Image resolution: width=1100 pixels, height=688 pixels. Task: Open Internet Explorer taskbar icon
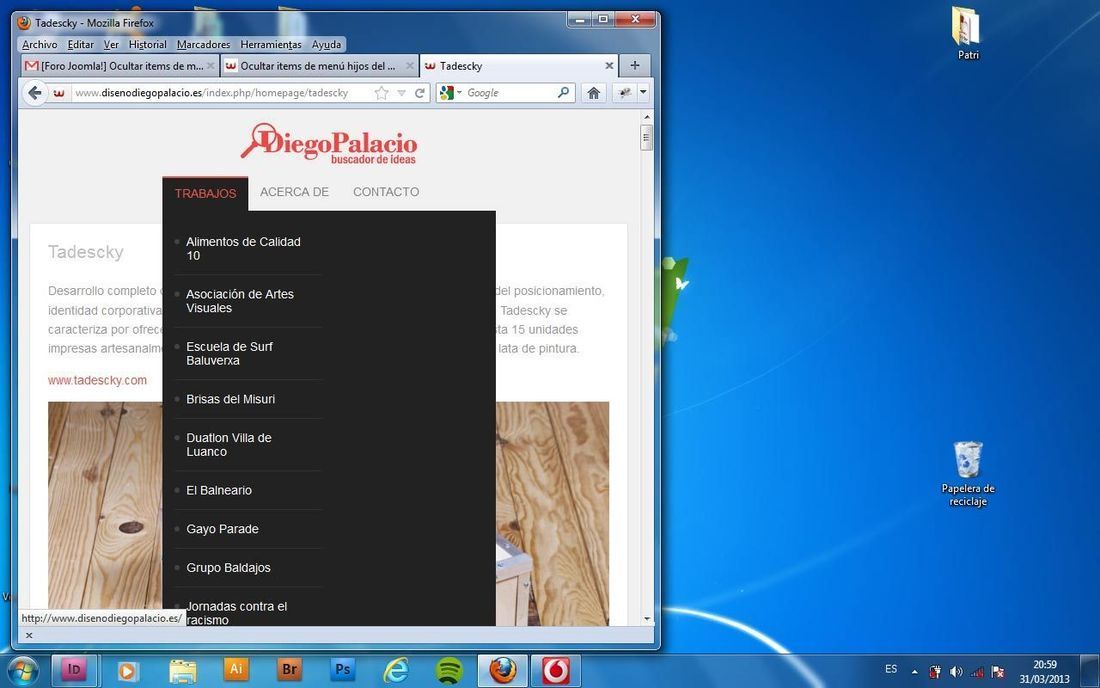click(x=396, y=671)
